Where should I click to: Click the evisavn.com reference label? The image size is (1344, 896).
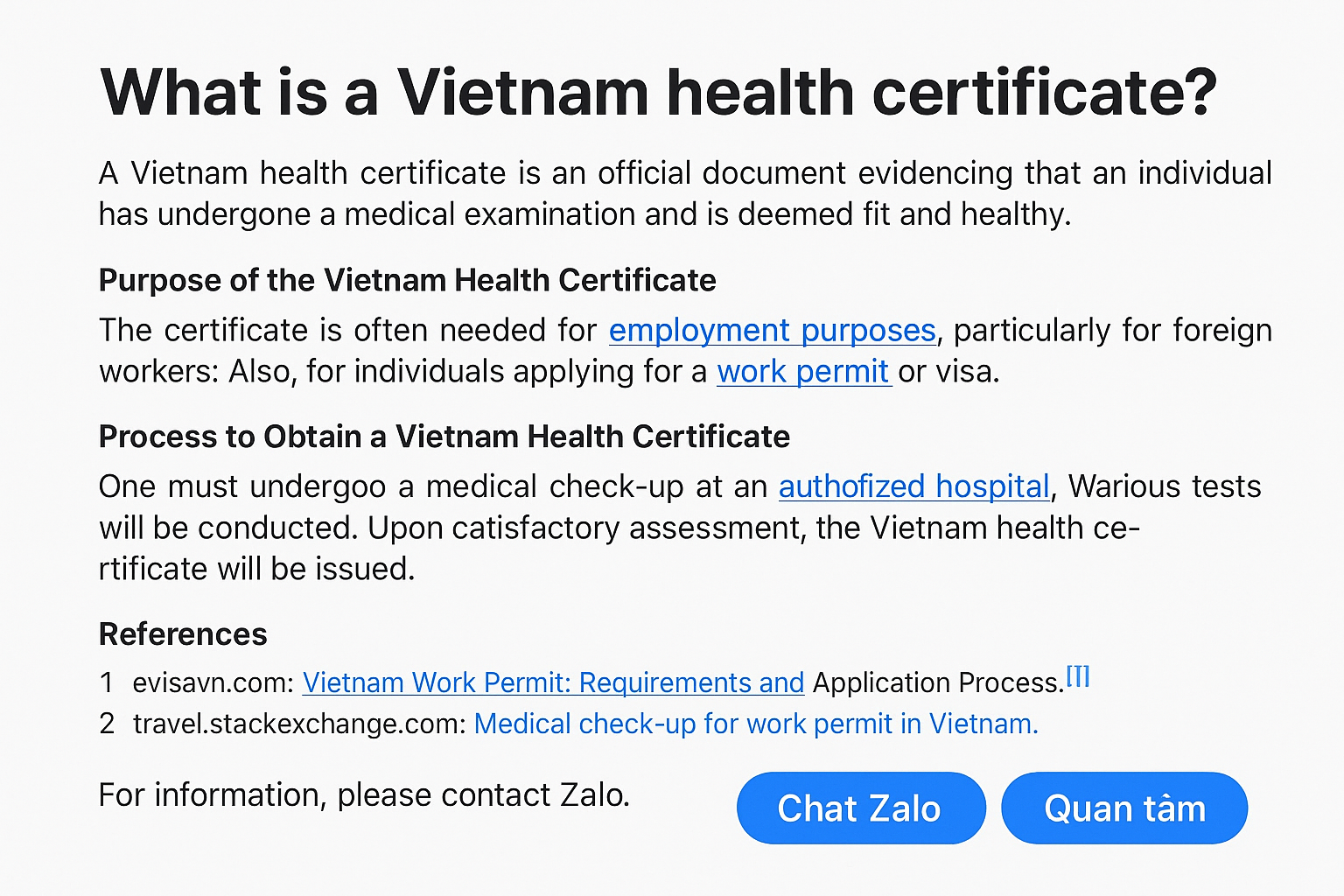tap(208, 683)
